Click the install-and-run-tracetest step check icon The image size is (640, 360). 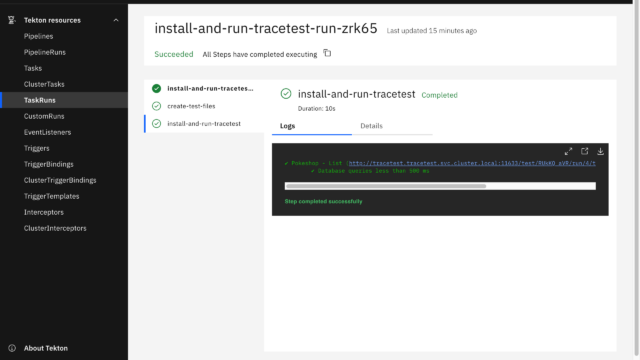tap(156, 124)
